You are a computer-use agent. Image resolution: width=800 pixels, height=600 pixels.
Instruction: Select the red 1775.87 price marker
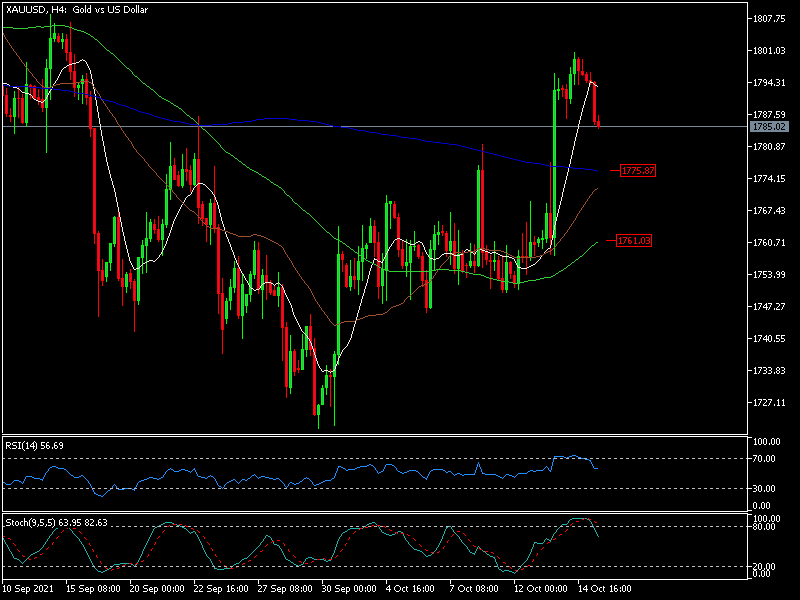638,171
